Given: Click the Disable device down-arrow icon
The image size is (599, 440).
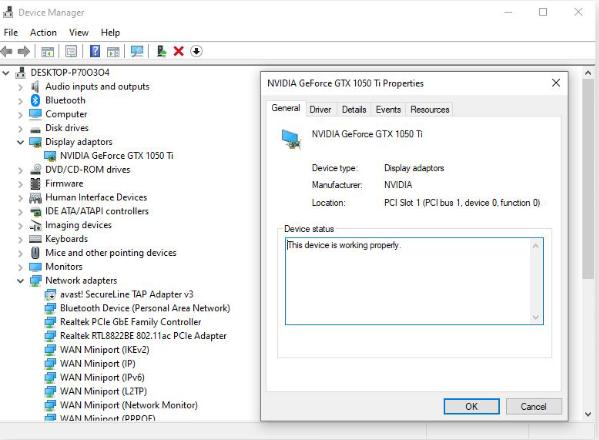Looking at the screenshot, I should [x=196, y=51].
